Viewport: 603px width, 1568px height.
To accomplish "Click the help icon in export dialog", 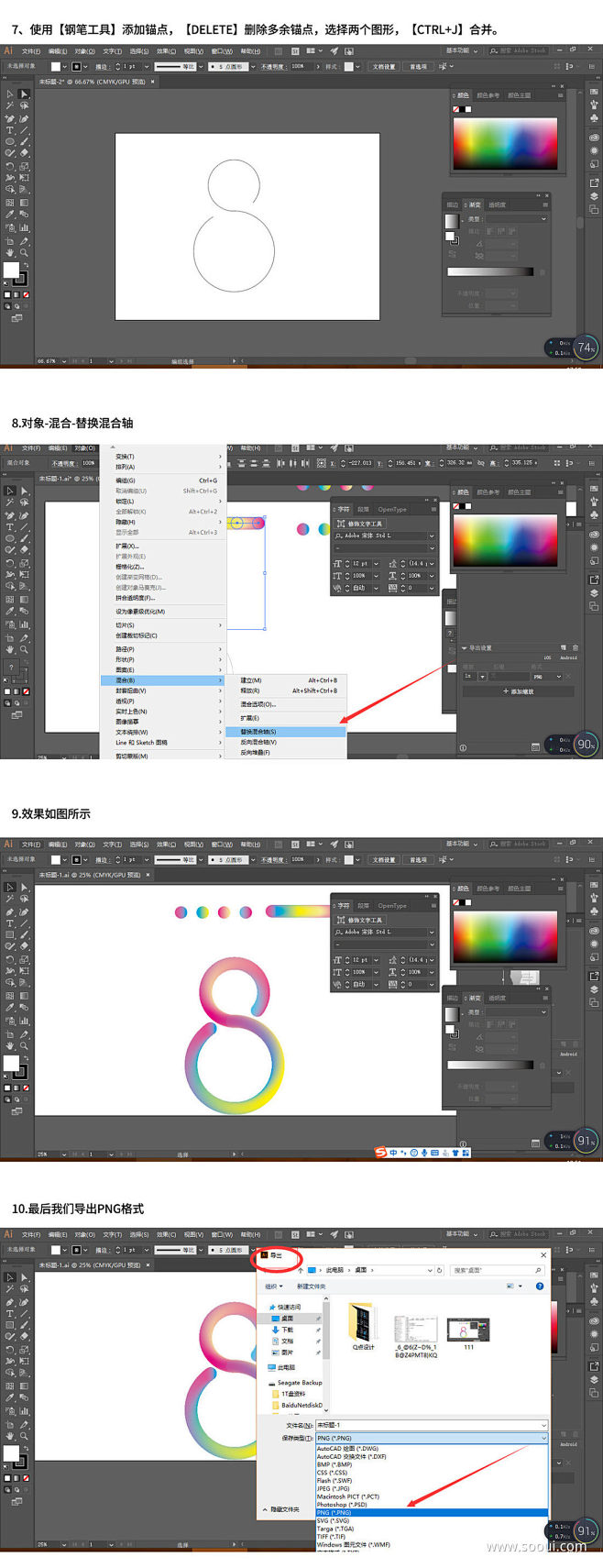I will click(x=540, y=1286).
